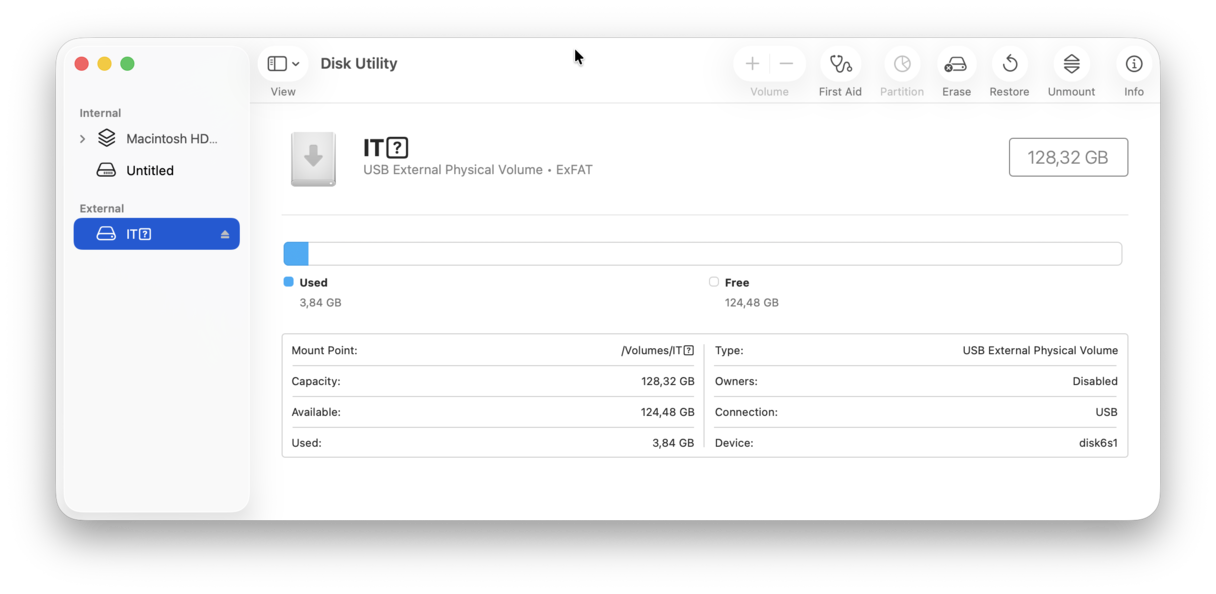Click the Remove Volume minus icon
1216x594 pixels.
tap(786, 63)
